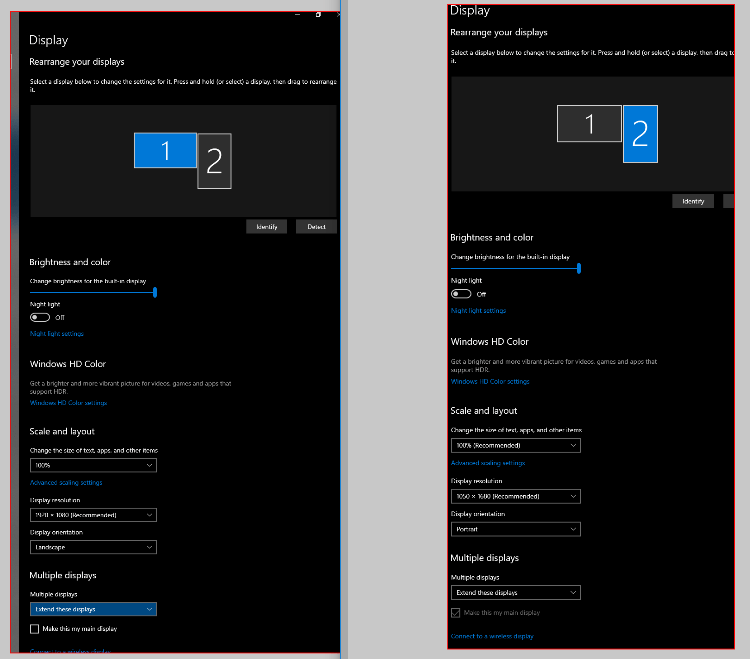Click Make this my main display checkbox in right window
The height and width of the screenshot is (659, 750).
pos(455,613)
